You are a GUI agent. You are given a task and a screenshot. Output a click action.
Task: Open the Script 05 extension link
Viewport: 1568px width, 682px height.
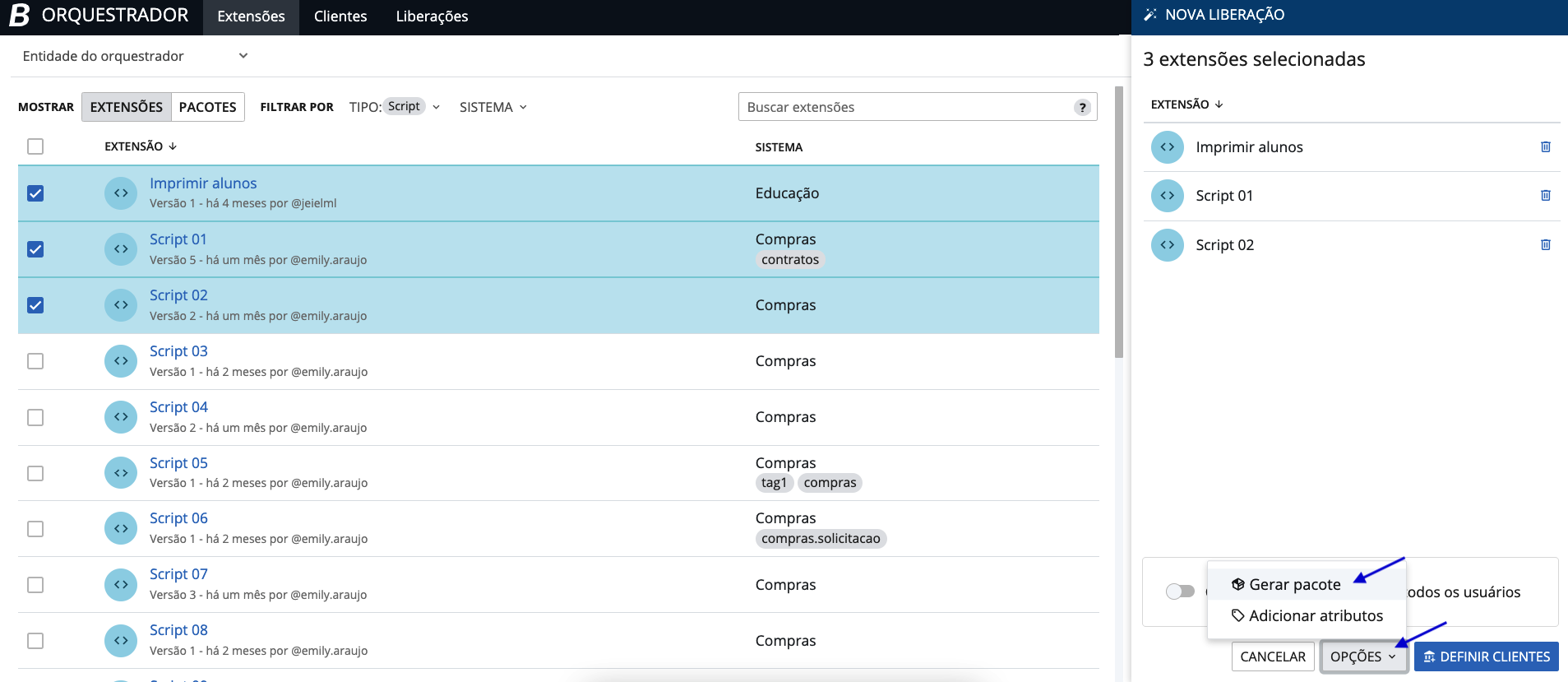click(x=178, y=463)
